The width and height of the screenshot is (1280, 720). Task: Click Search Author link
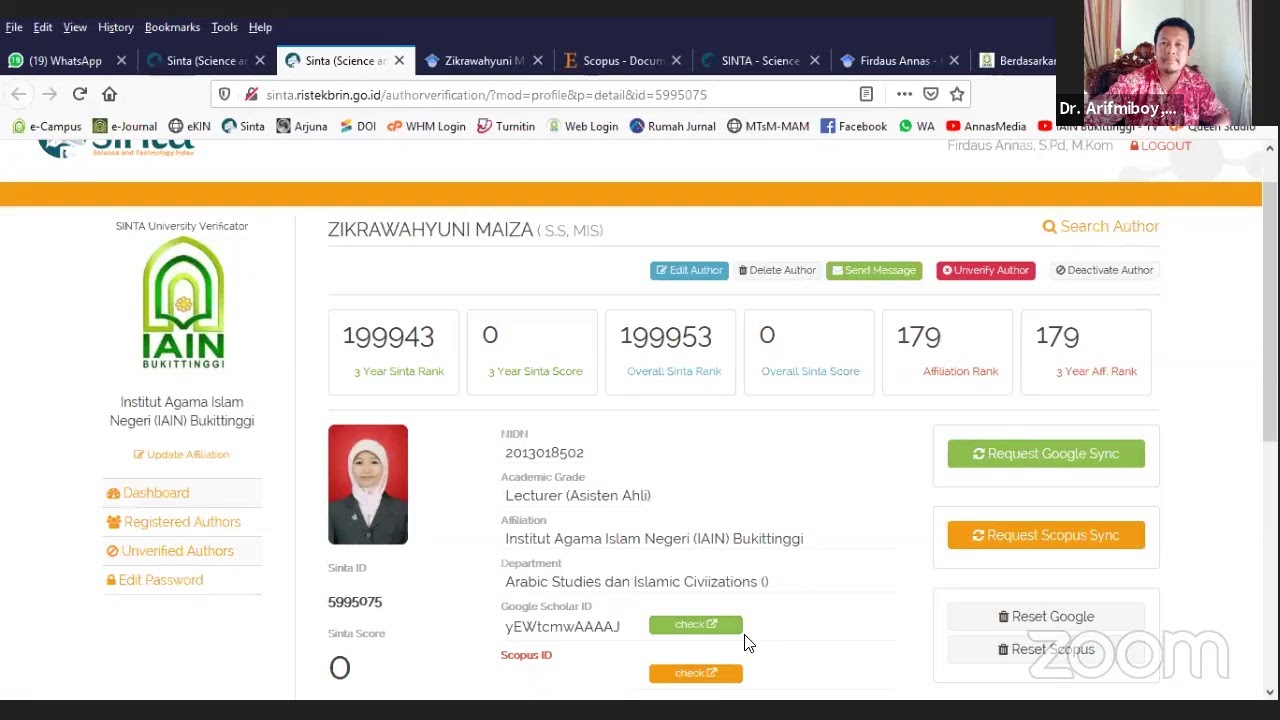1101,227
